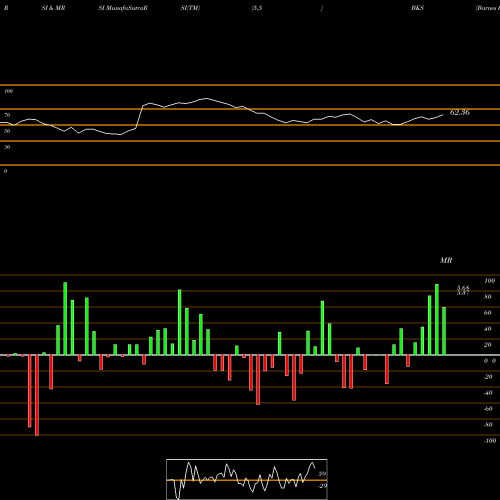Viewport: 500px width, 500px height.
Task: Click the 59 value in mini chart
Action: pyautogui.click(x=322, y=474)
